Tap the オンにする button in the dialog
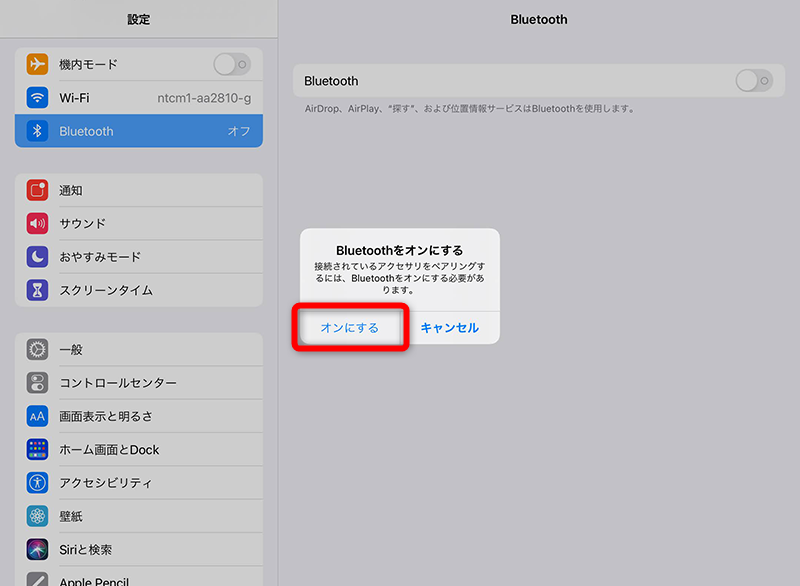800x586 pixels. (350, 327)
